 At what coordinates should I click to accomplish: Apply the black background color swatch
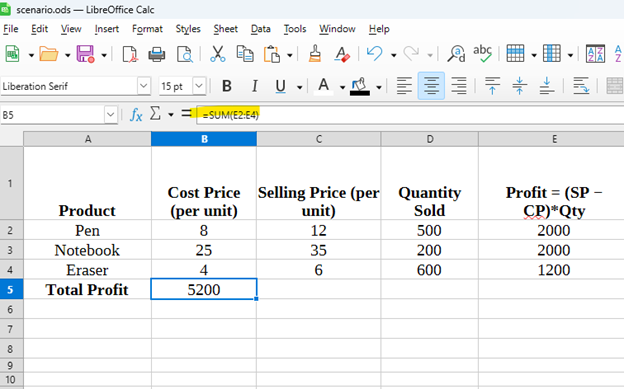360,86
